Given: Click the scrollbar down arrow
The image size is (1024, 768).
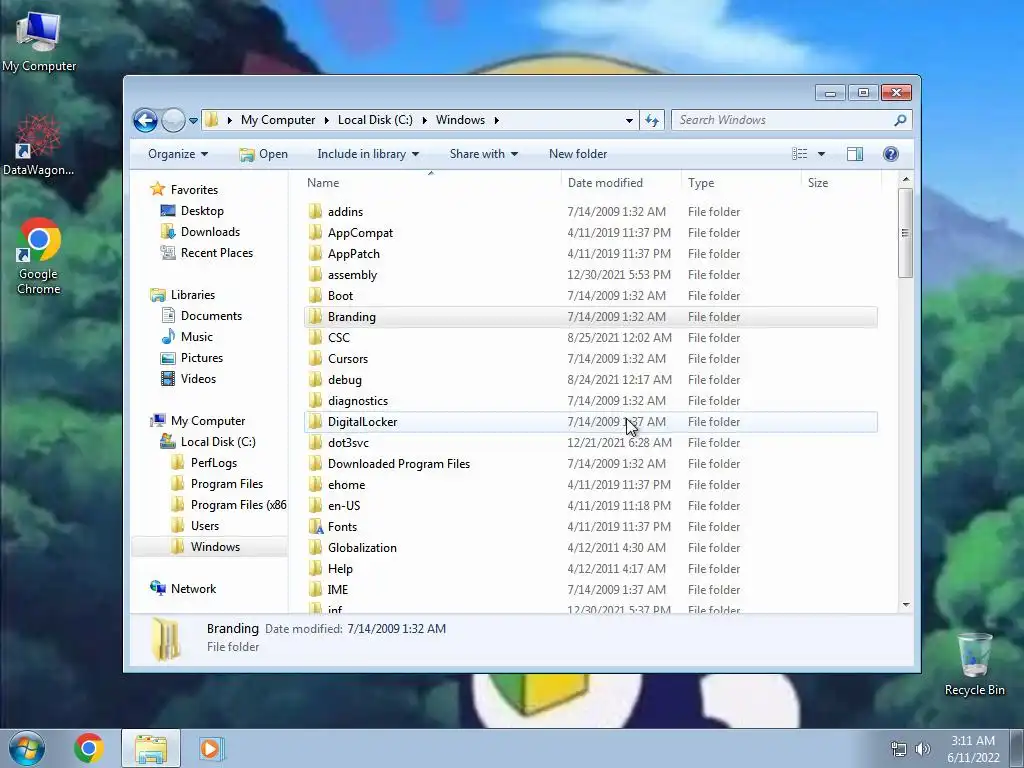Looking at the screenshot, I should pyautogui.click(x=905, y=605).
